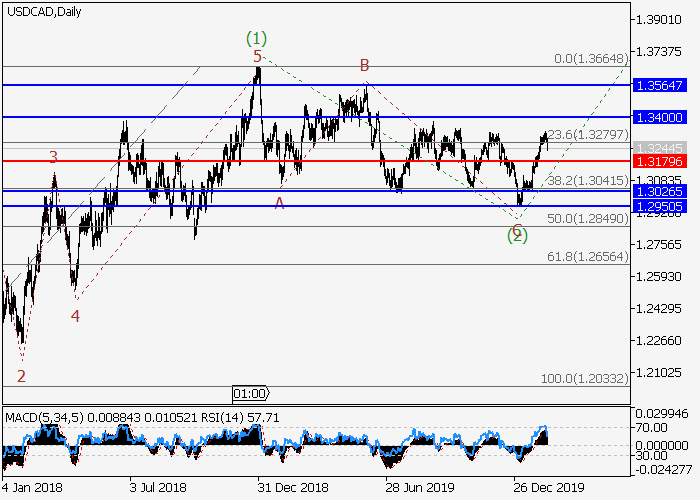This screenshot has height=500, width=700.
Task: Select the wave 4 label
Action: click(x=75, y=316)
